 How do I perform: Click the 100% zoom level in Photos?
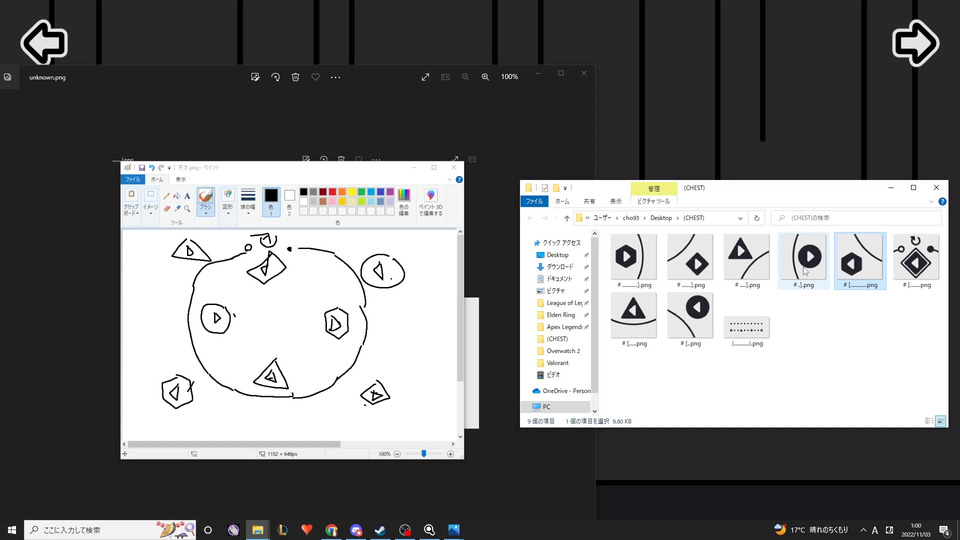(509, 77)
